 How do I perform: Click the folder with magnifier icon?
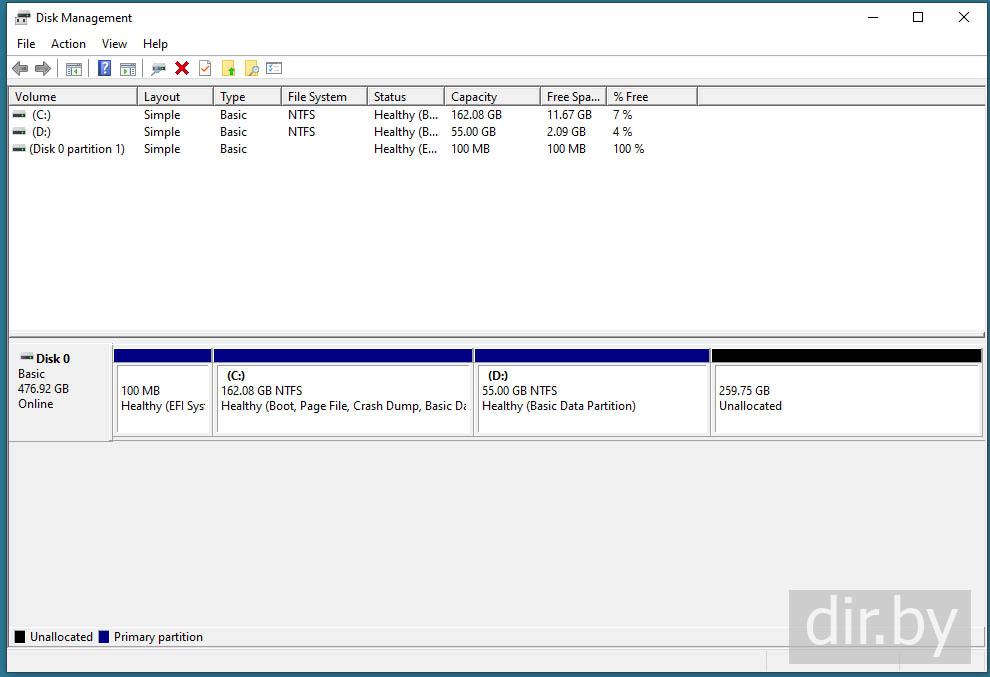(x=251, y=68)
